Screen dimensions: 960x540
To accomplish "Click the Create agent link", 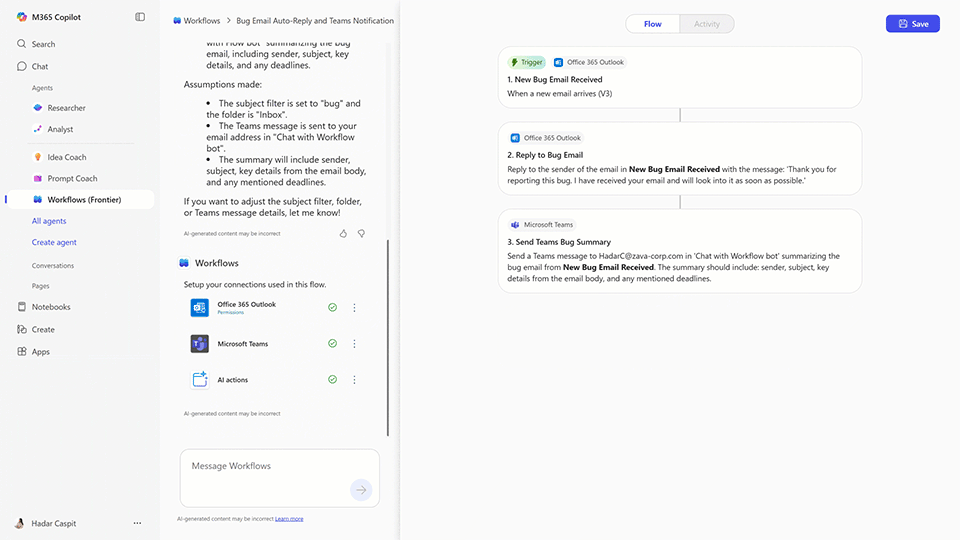I will (x=54, y=242).
